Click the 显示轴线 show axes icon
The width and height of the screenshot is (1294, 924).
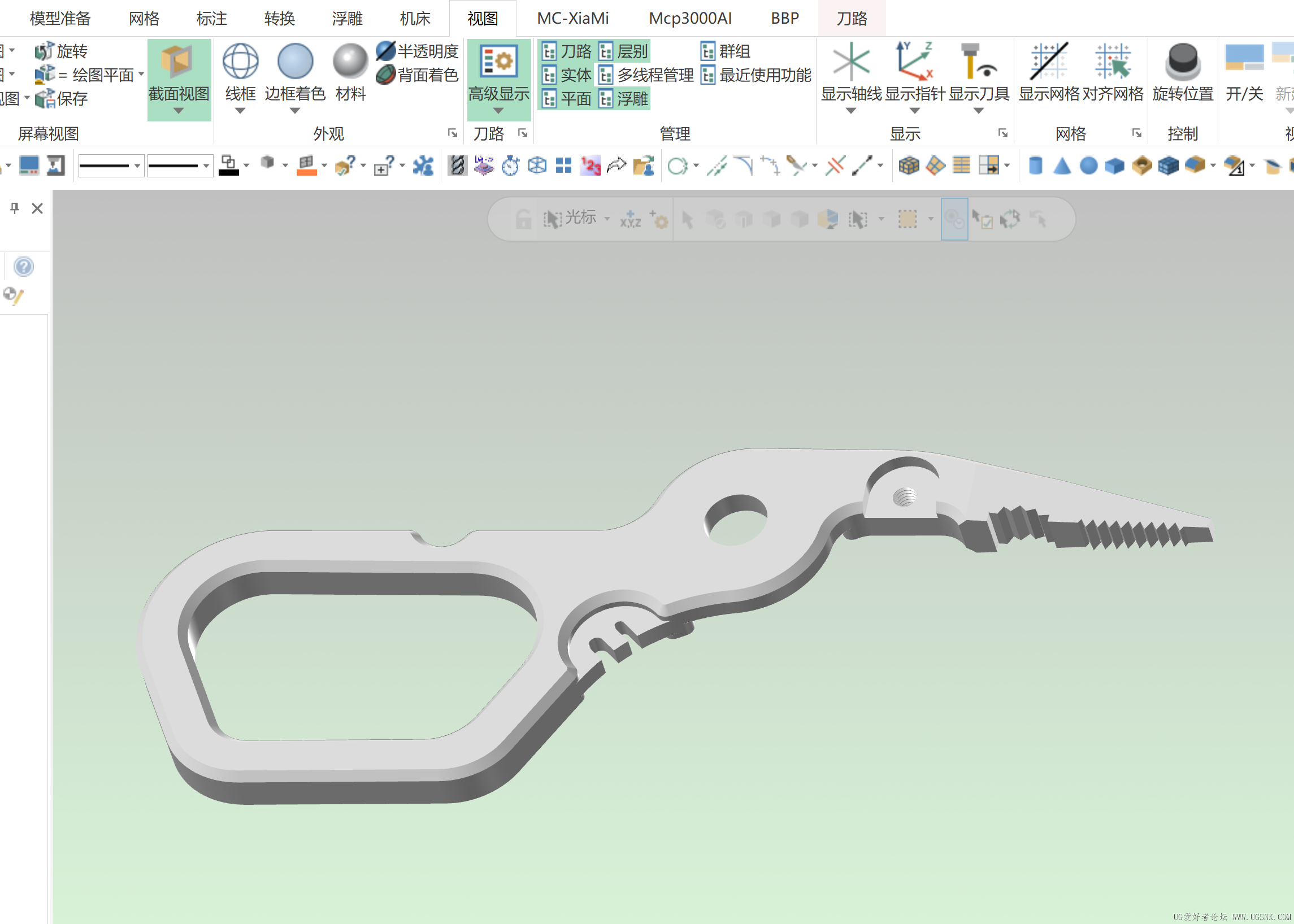coord(850,62)
